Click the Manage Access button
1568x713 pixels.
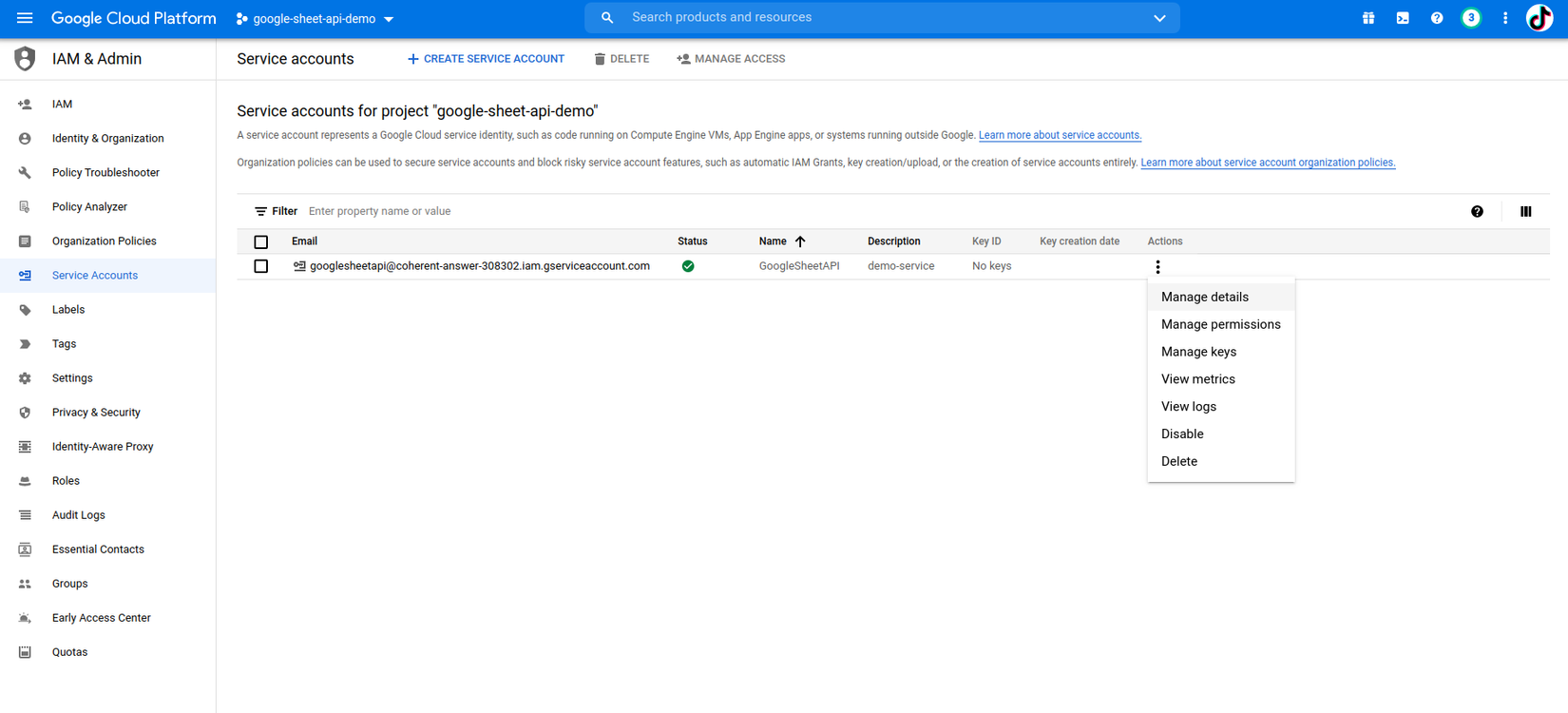pyautogui.click(x=731, y=59)
